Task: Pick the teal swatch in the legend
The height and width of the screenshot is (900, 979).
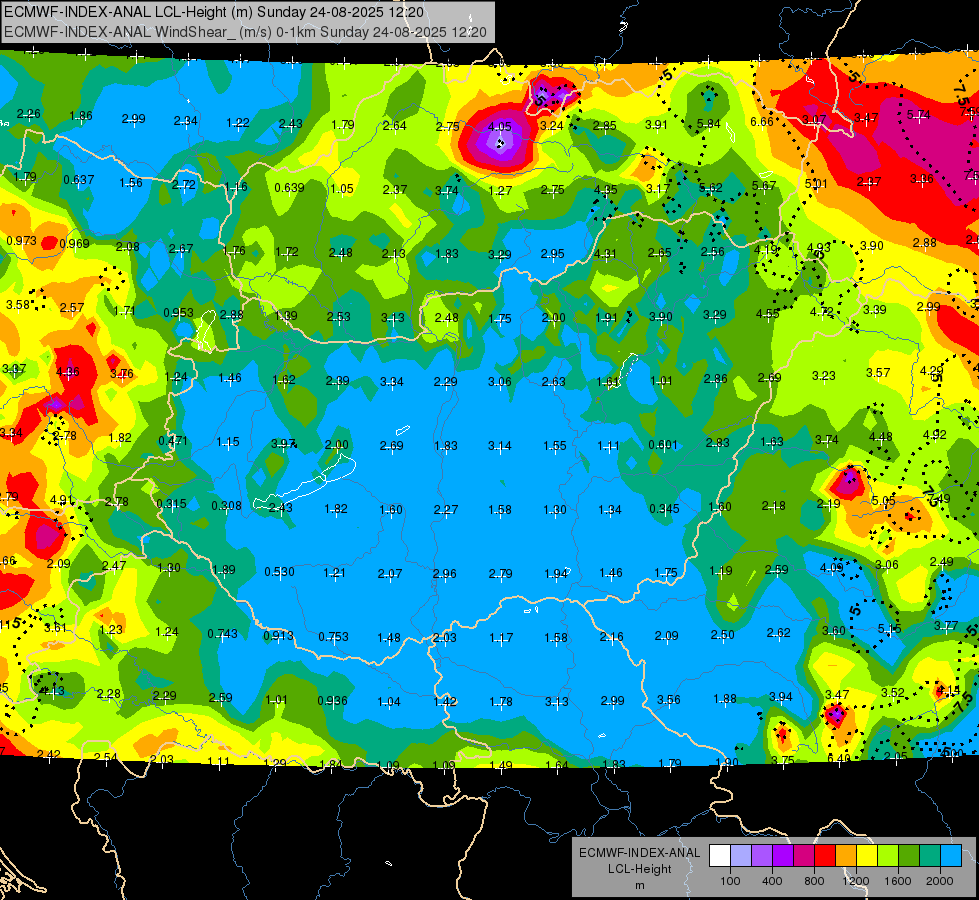Action: (x=930, y=856)
